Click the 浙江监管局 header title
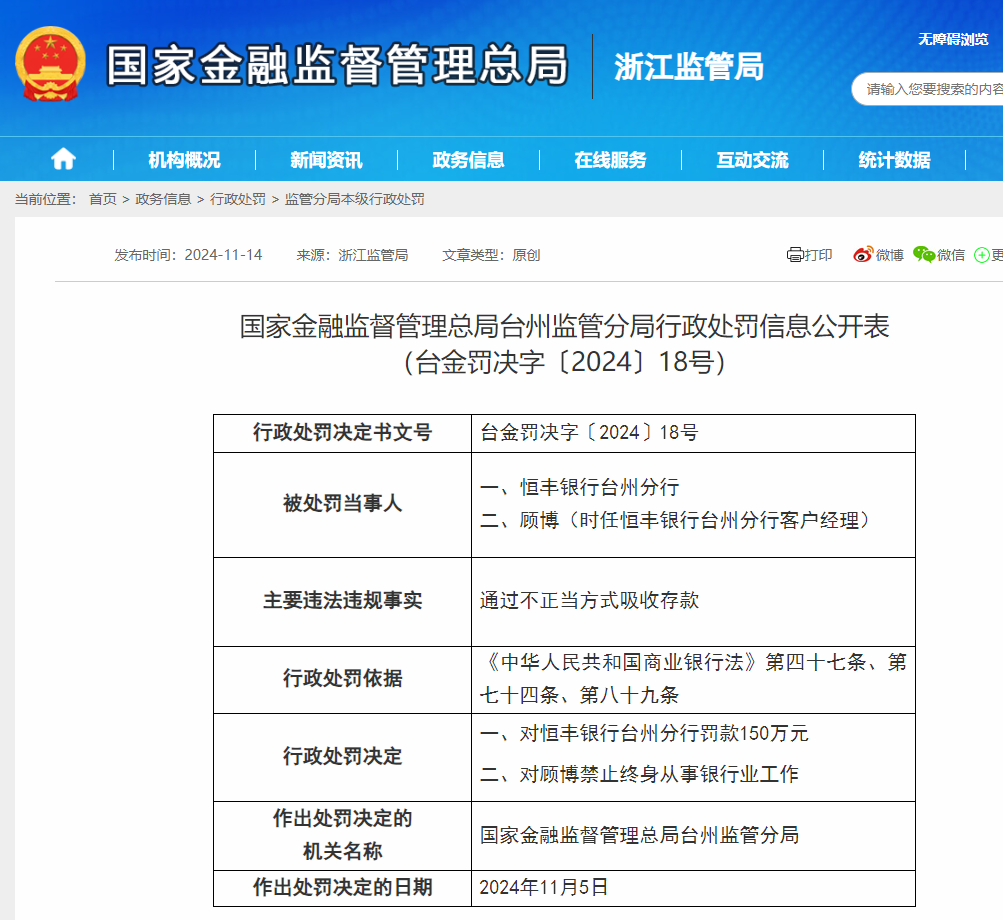Viewport: 1003px width, 920px height. click(689, 67)
